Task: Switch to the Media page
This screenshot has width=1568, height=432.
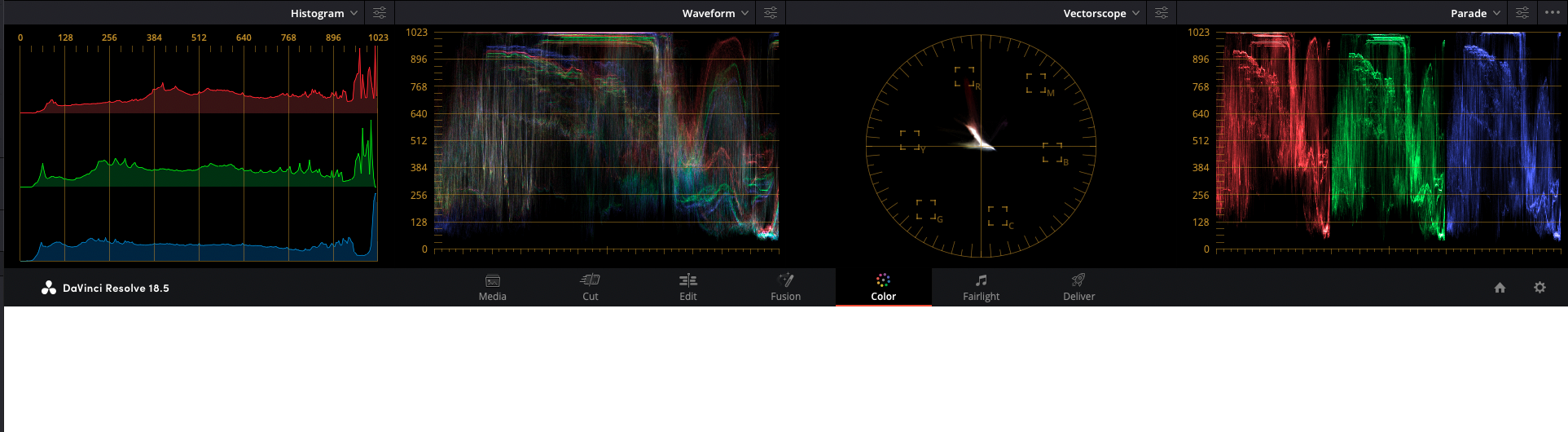Action: point(493,288)
